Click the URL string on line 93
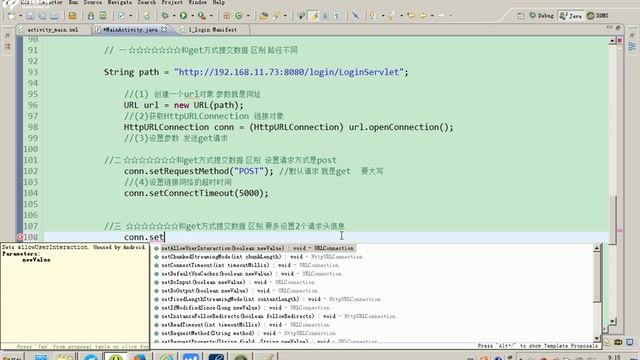The width and height of the screenshot is (640, 360). click(289, 72)
